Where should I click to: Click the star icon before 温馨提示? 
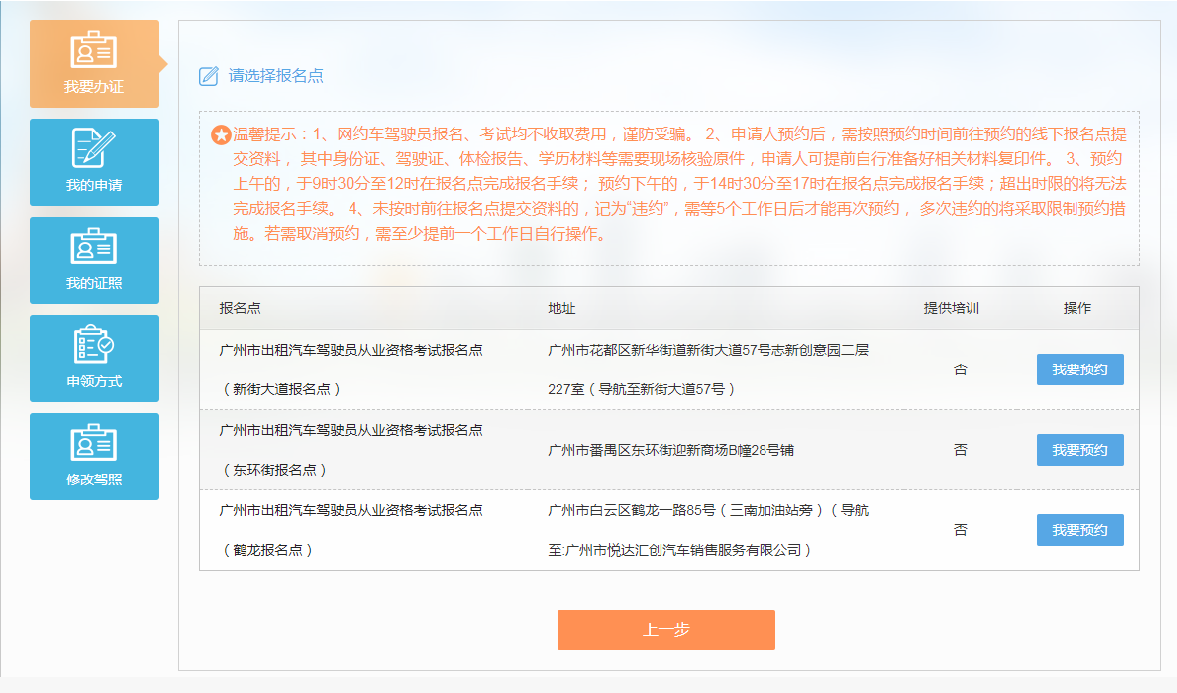tap(221, 135)
